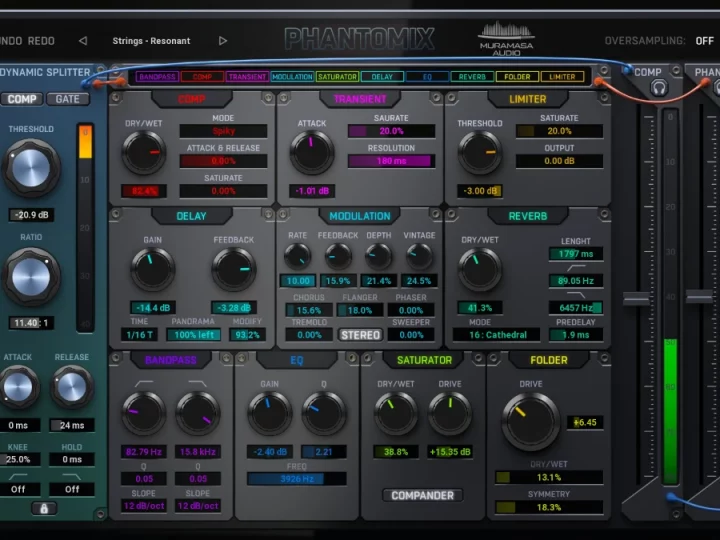Click the Muramasa Audio logo
The image size is (720, 540).
(x=506, y=39)
